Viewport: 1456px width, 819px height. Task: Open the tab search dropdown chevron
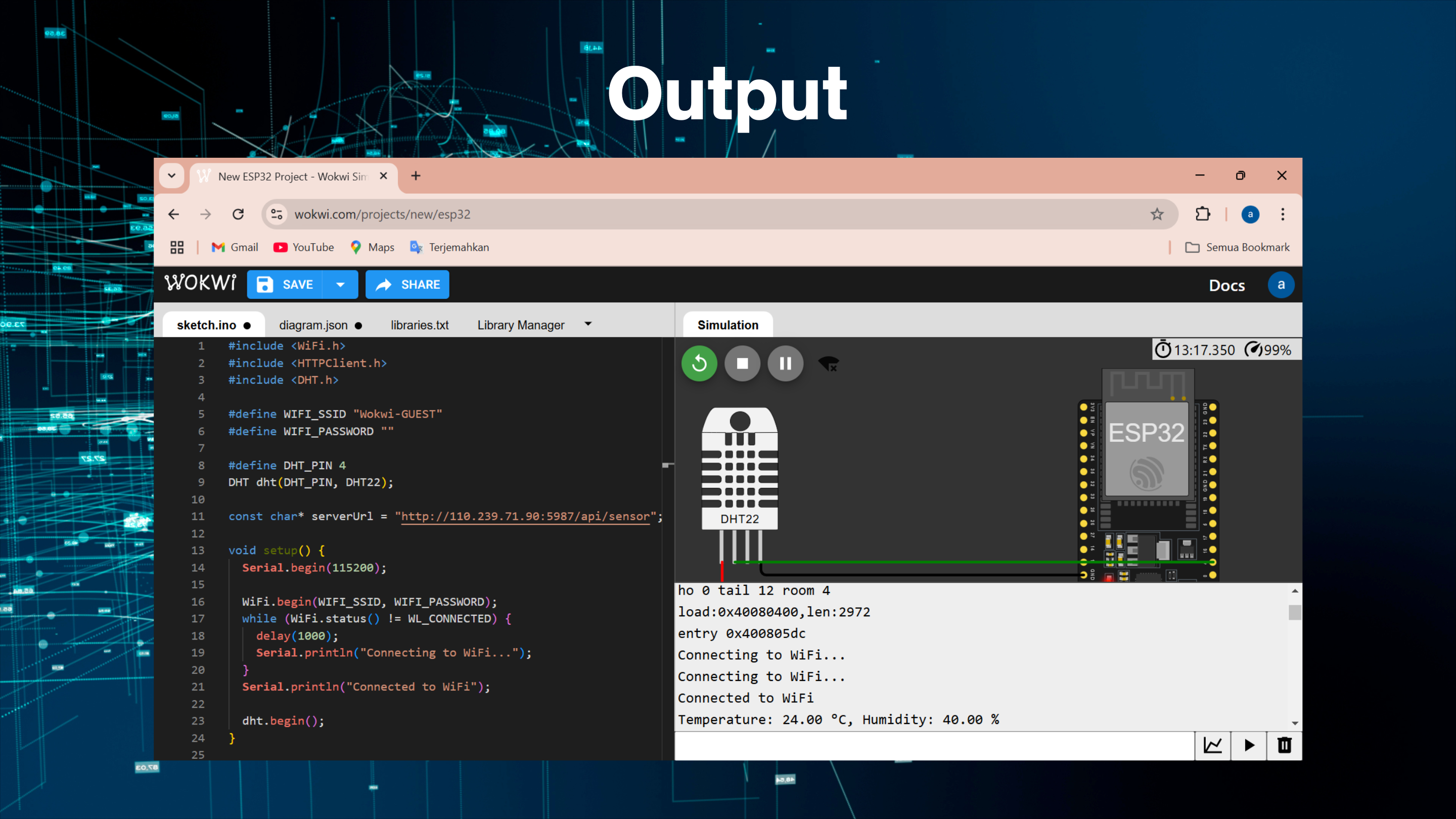172,176
